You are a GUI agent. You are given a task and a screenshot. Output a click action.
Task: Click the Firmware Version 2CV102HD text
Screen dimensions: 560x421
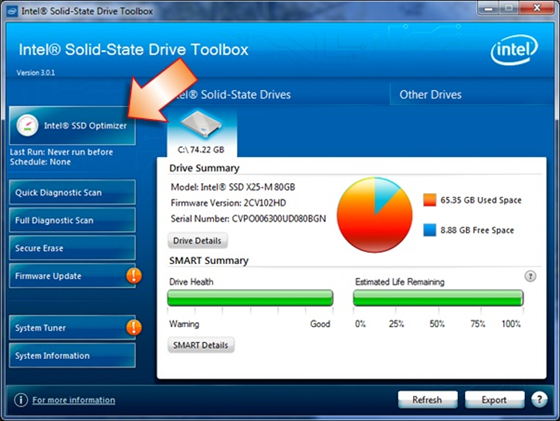(228, 203)
